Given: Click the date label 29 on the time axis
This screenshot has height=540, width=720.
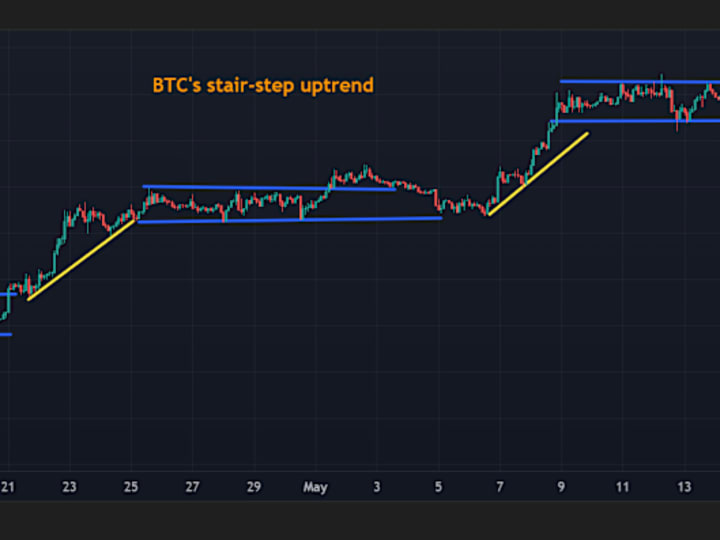Looking at the screenshot, I should click(254, 487).
